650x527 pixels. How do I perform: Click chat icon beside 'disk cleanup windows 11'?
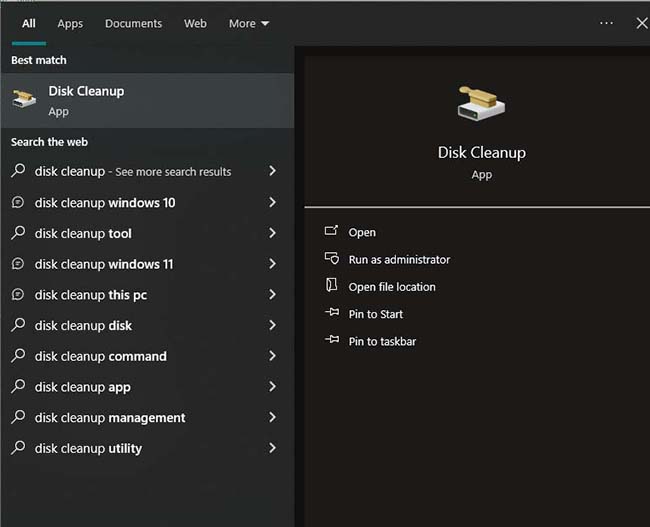tap(18, 264)
